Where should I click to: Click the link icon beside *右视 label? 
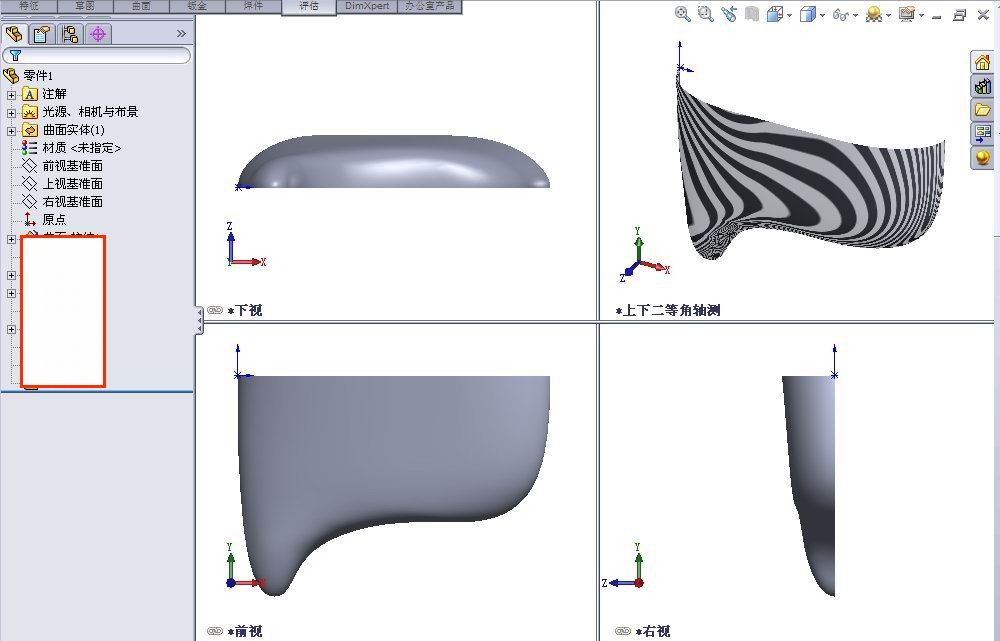[x=623, y=631]
